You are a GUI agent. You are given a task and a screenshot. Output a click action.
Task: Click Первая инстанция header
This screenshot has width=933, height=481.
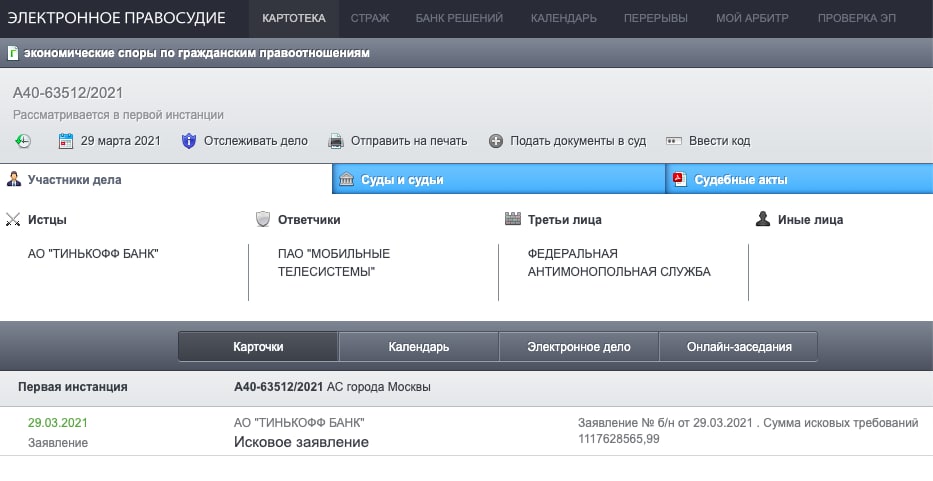coord(73,387)
